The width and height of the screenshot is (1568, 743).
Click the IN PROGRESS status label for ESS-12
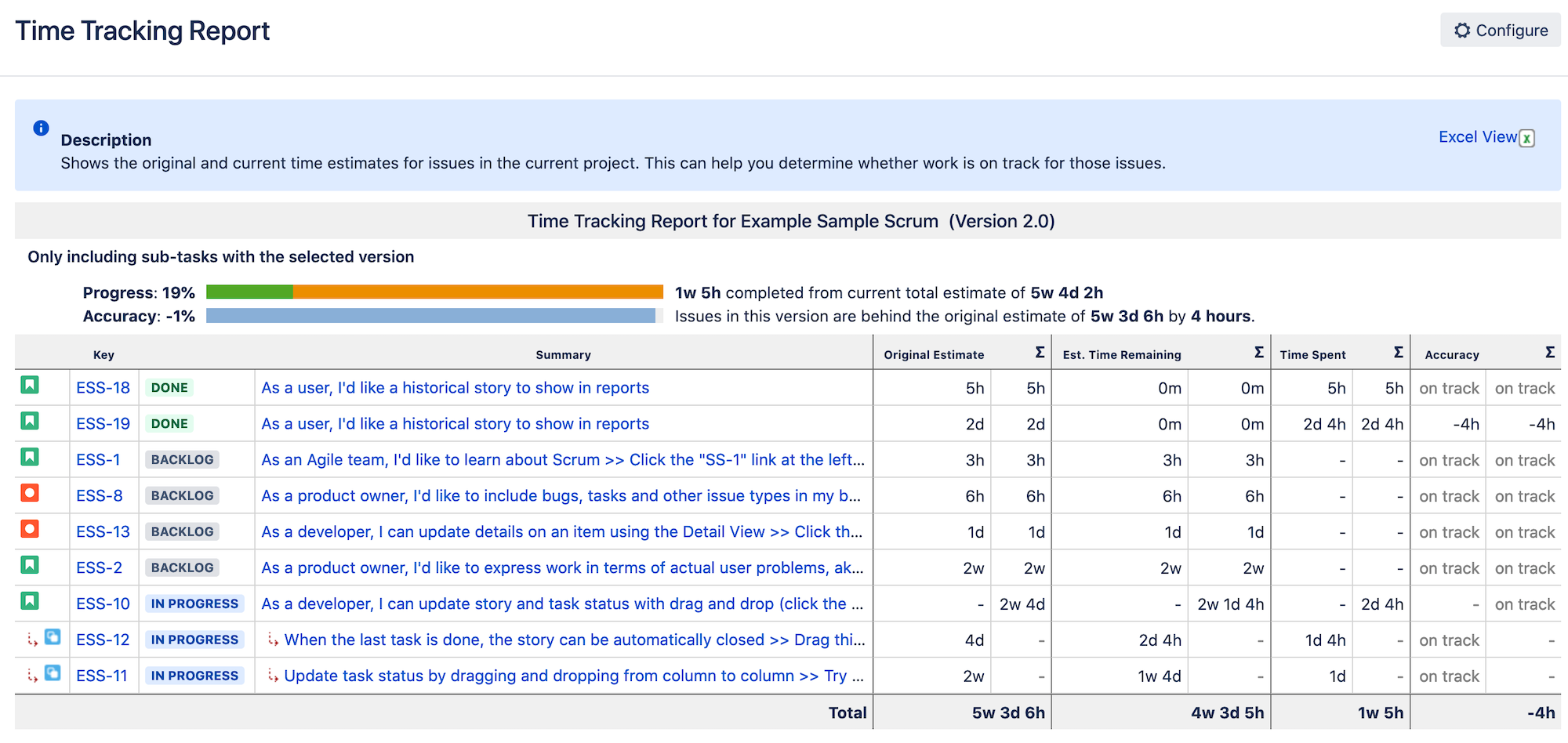(195, 640)
